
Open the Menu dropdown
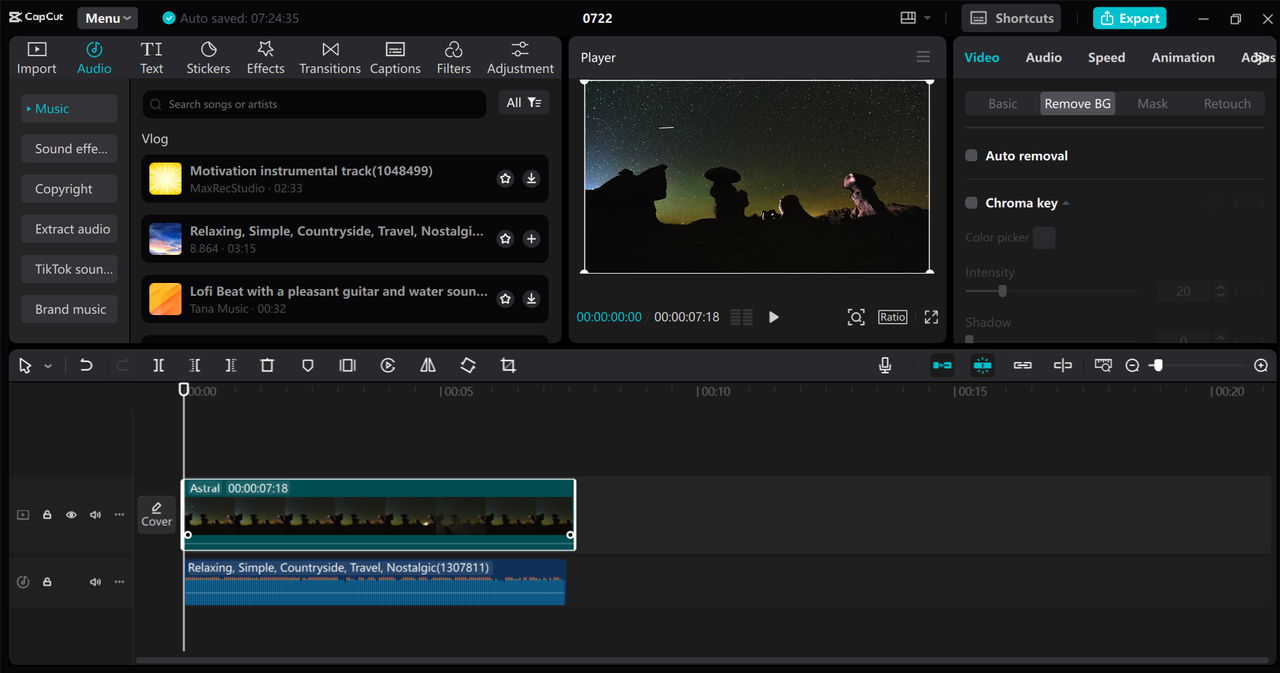108,18
